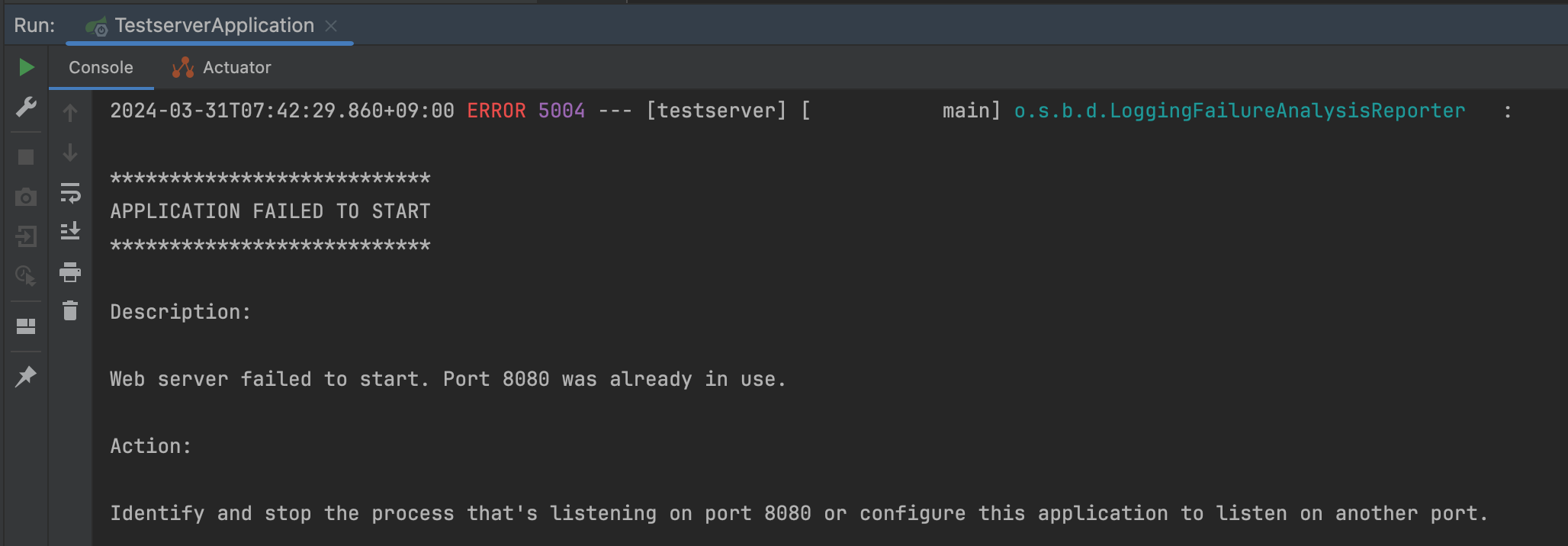Toggle Scroll to the End button
1568x546 pixels.
coord(70,231)
